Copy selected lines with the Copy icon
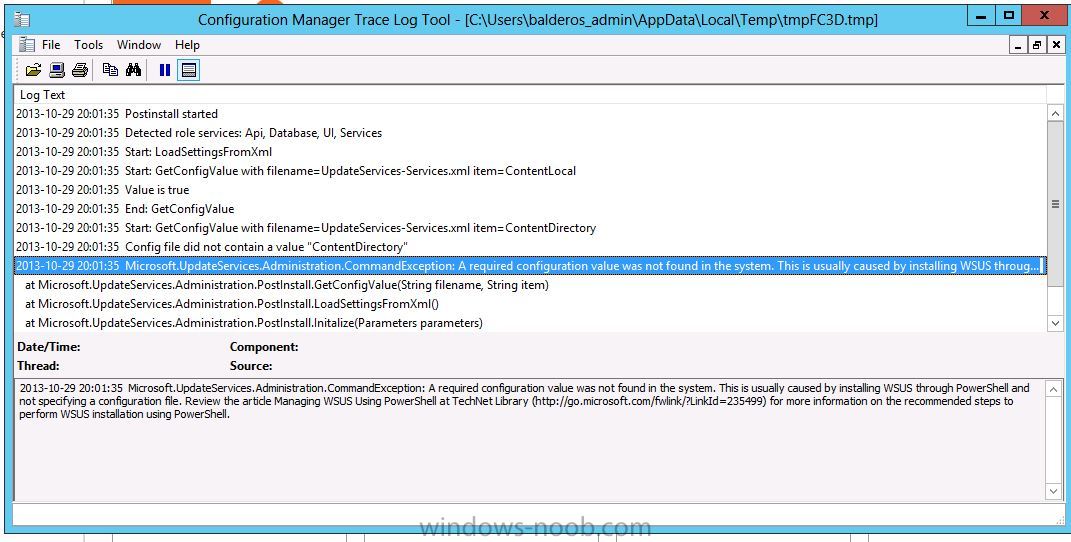1071x542 pixels. pos(110,70)
